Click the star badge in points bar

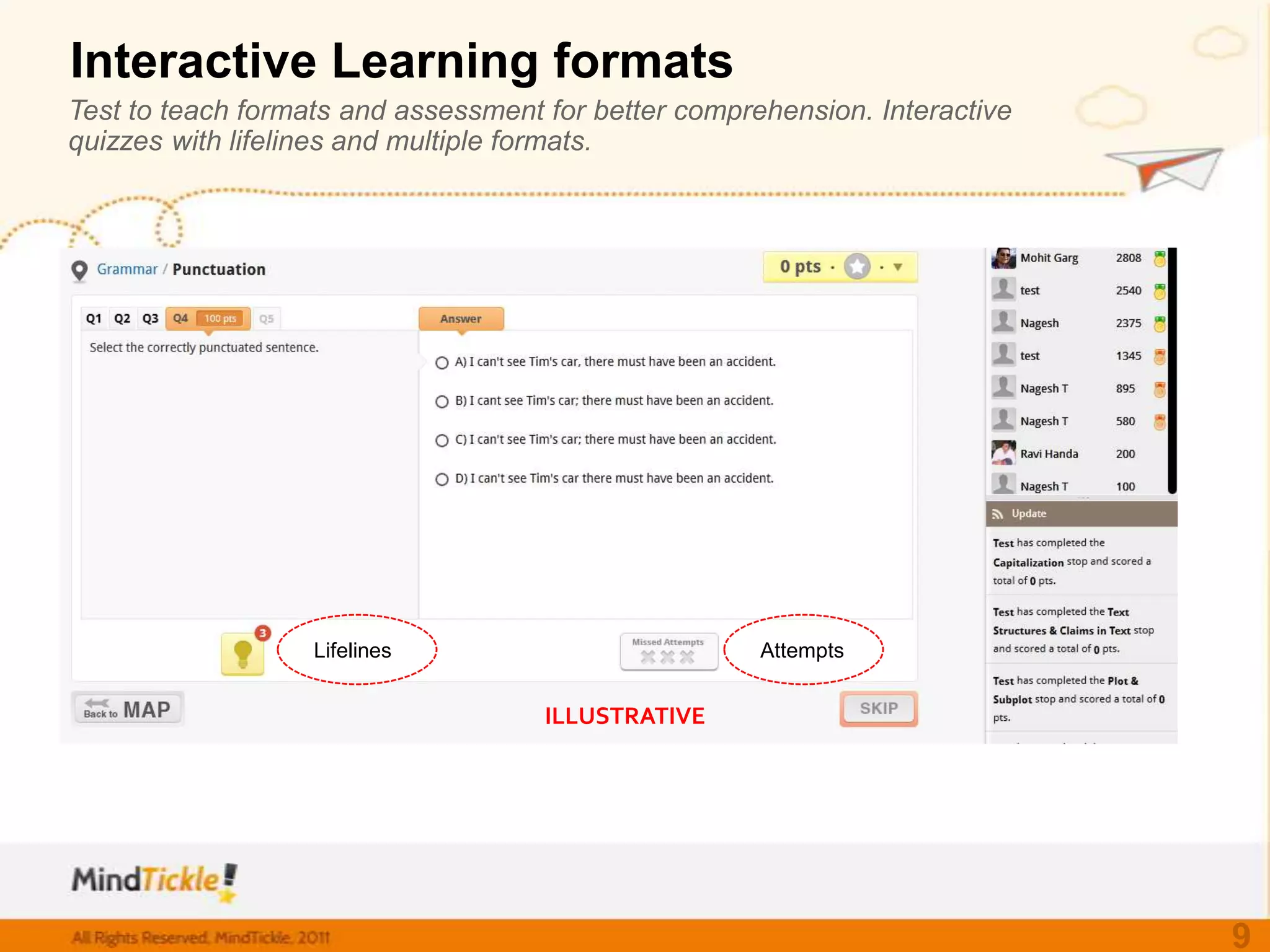[857, 267]
